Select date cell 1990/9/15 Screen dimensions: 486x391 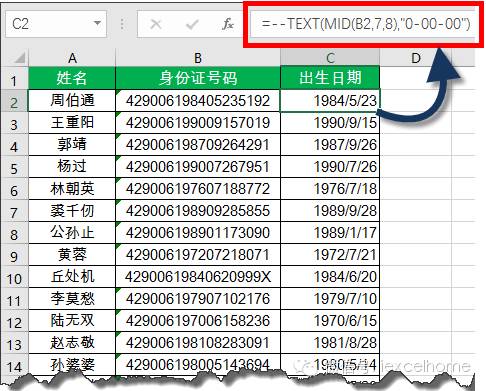coord(330,123)
